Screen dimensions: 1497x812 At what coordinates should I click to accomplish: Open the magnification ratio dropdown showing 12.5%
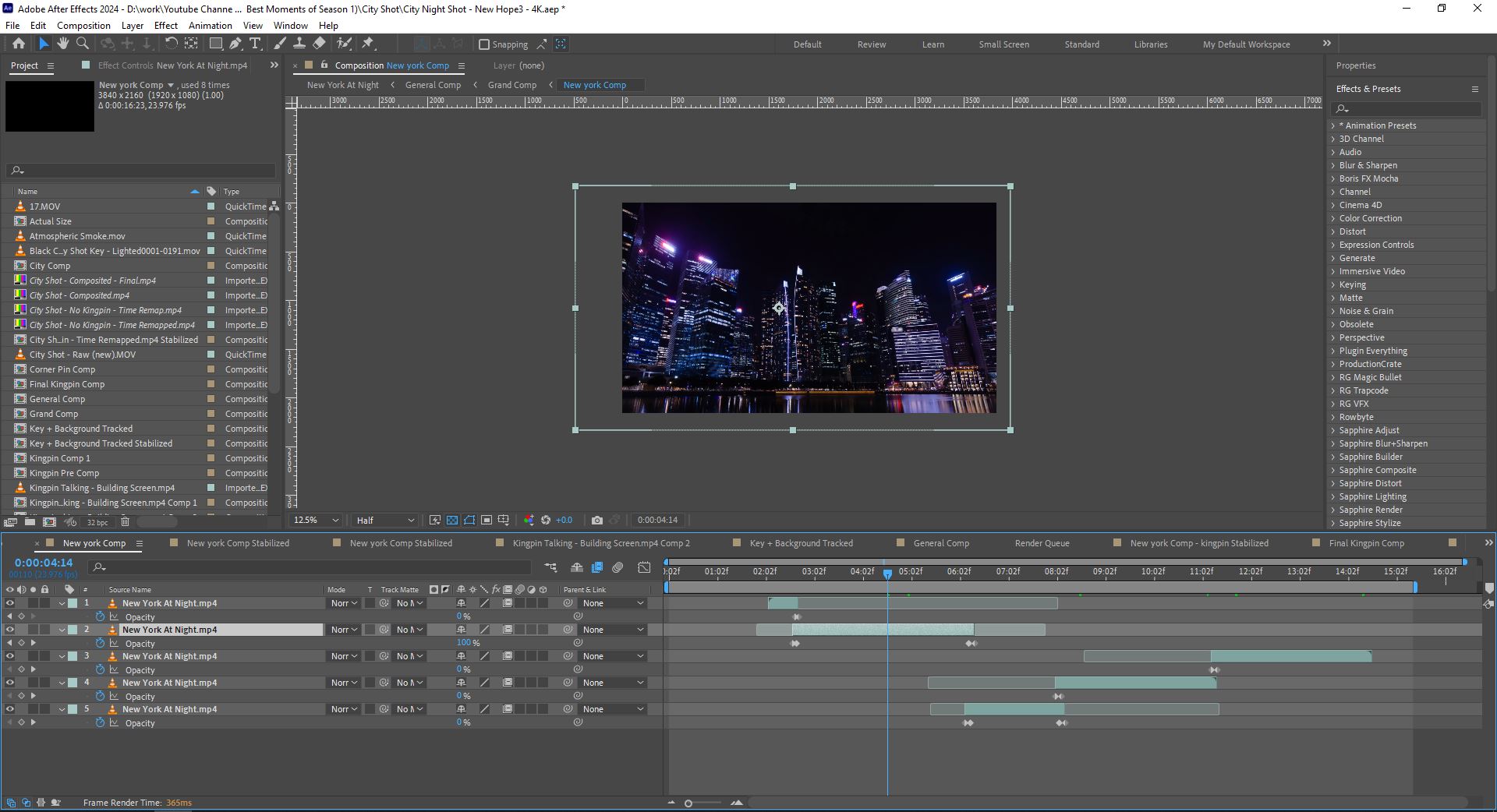[314, 521]
